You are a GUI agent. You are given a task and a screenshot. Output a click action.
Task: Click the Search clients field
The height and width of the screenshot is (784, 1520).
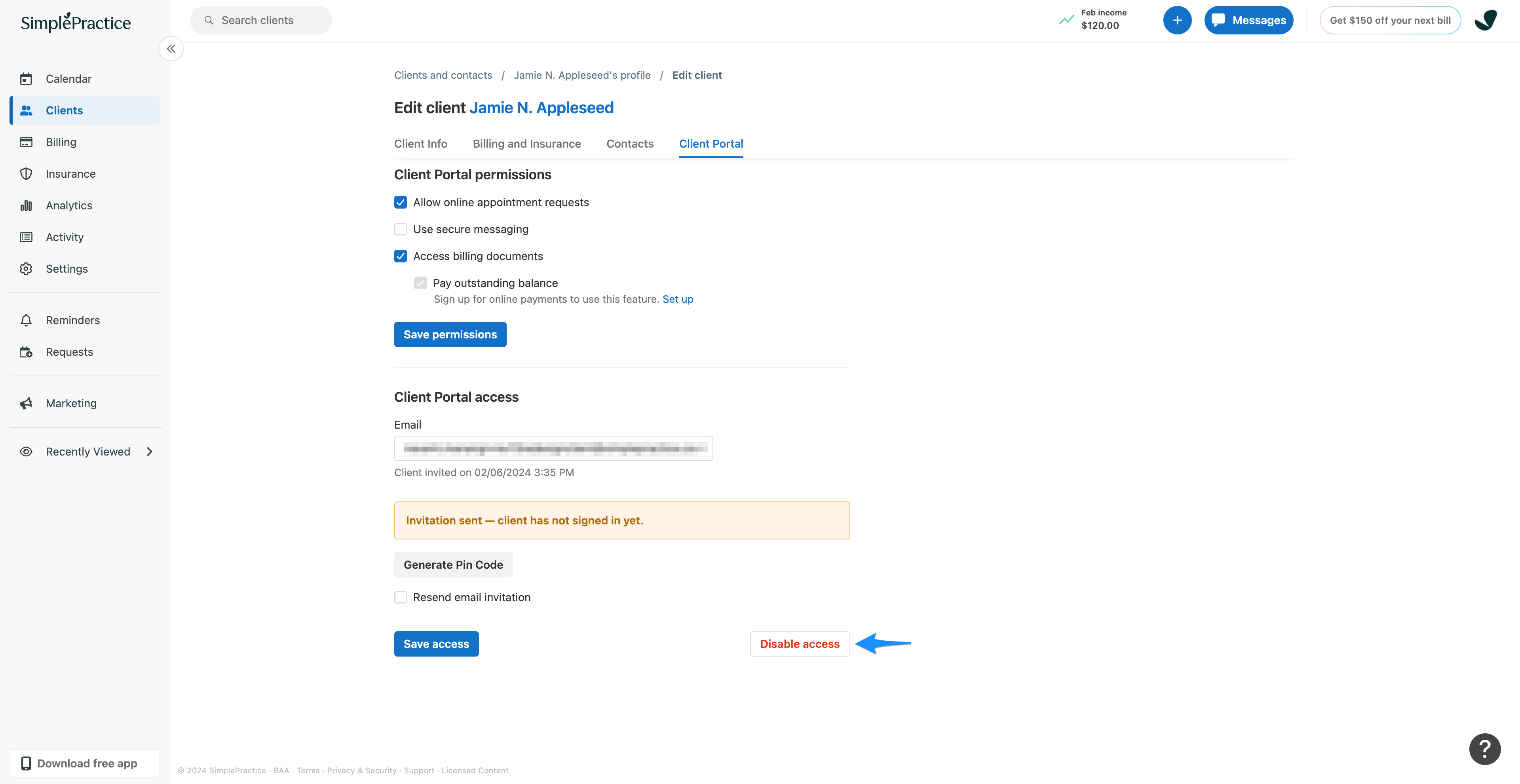pos(261,19)
